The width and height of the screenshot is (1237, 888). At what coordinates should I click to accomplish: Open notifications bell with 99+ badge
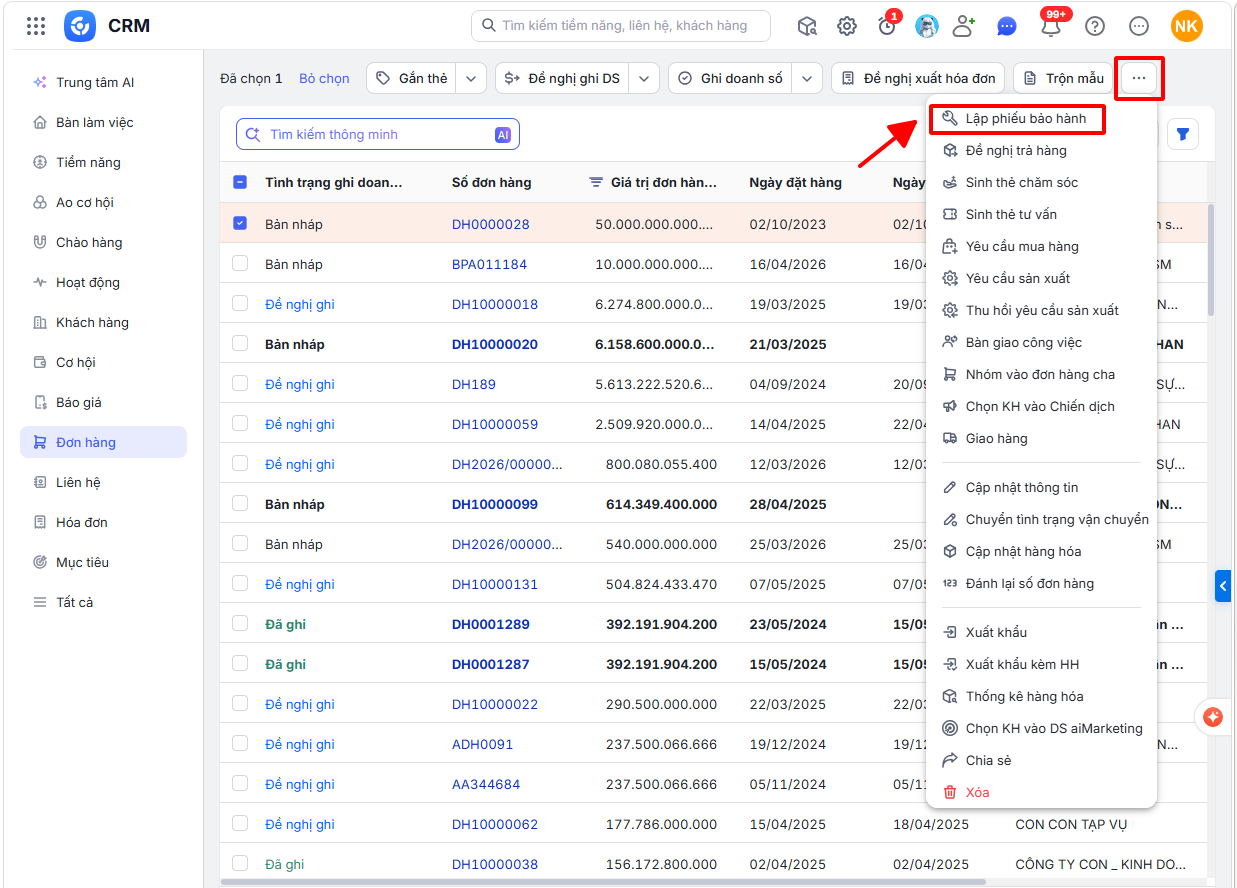1051,26
